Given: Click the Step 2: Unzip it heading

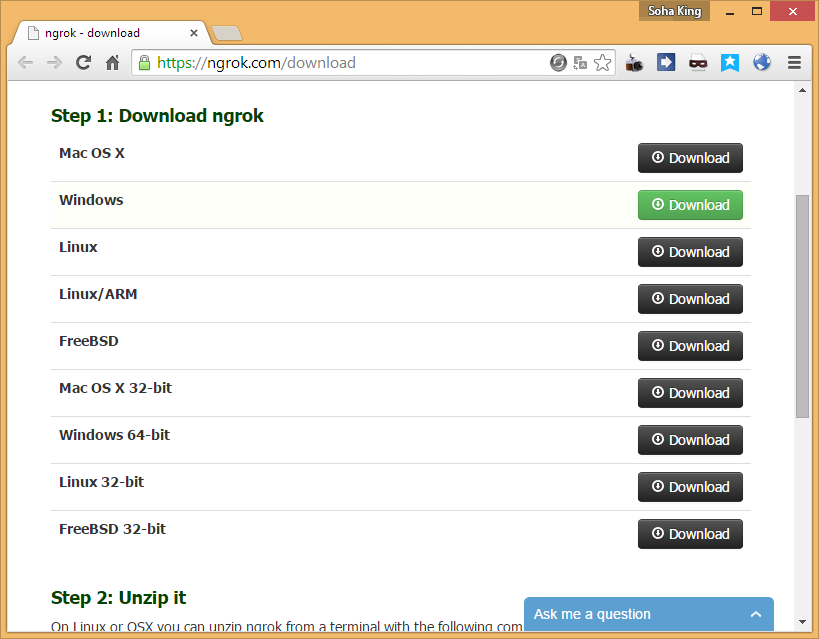Looking at the screenshot, I should 119,597.
